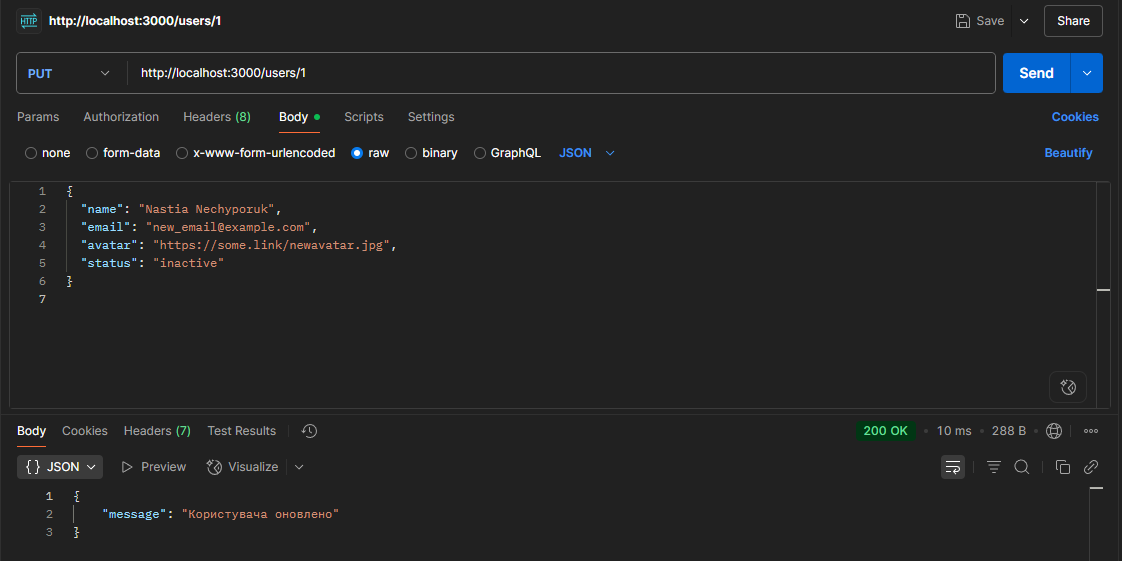Select the form-data radio button
This screenshot has width=1122, height=561.
click(x=92, y=153)
